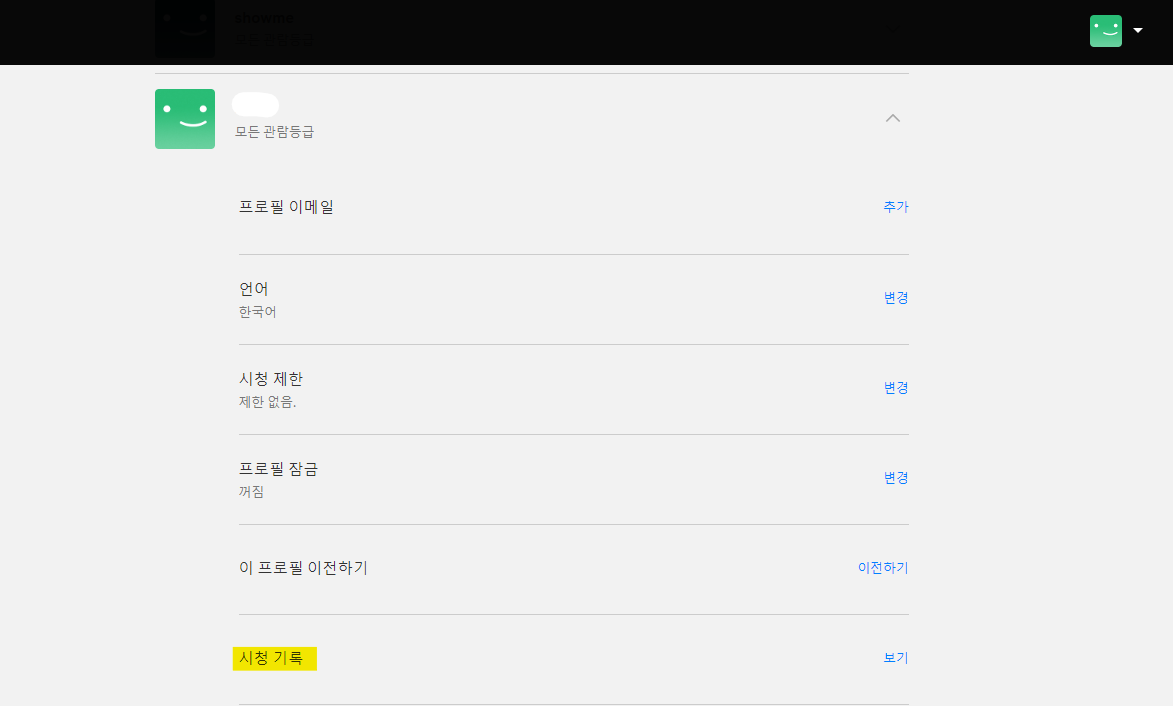This screenshot has height=706, width=1173.
Task: Click the dimmed showme profile avatar
Action: [185, 28]
